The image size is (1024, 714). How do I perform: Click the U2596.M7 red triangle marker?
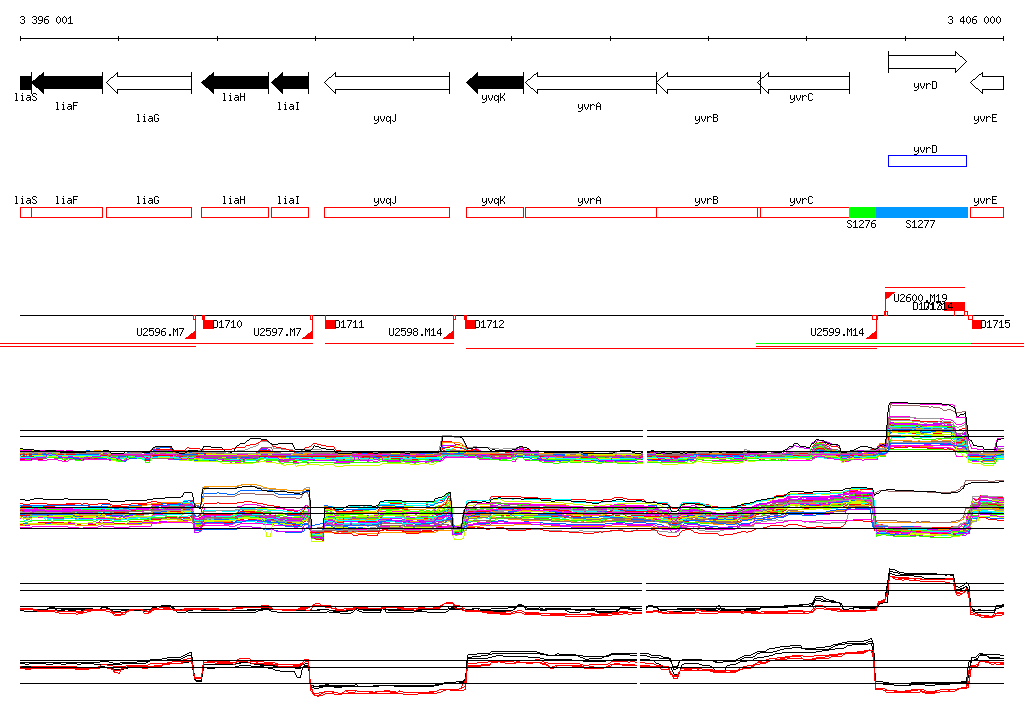coord(191,334)
